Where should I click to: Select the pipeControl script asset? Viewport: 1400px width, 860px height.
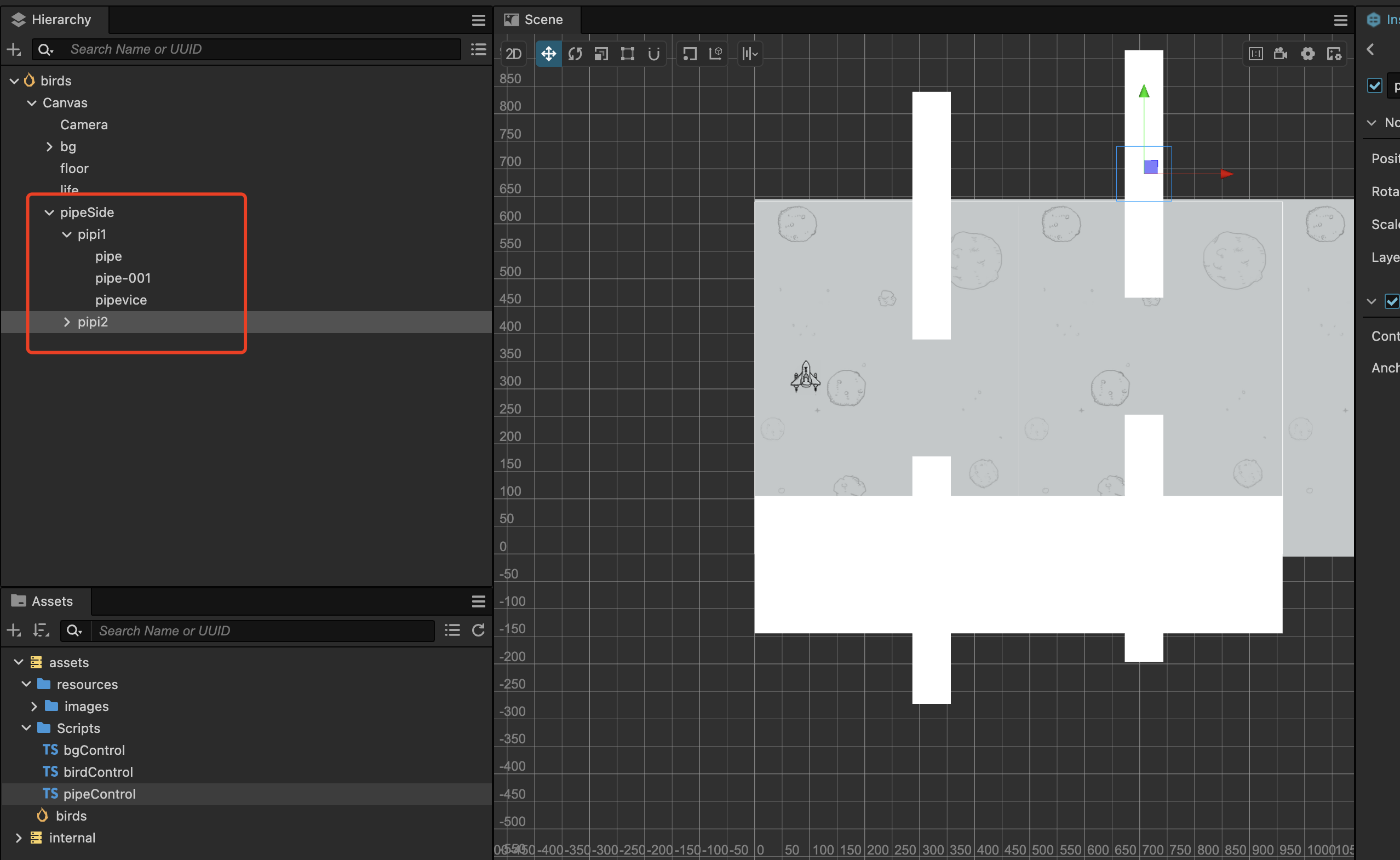pos(99,794)
